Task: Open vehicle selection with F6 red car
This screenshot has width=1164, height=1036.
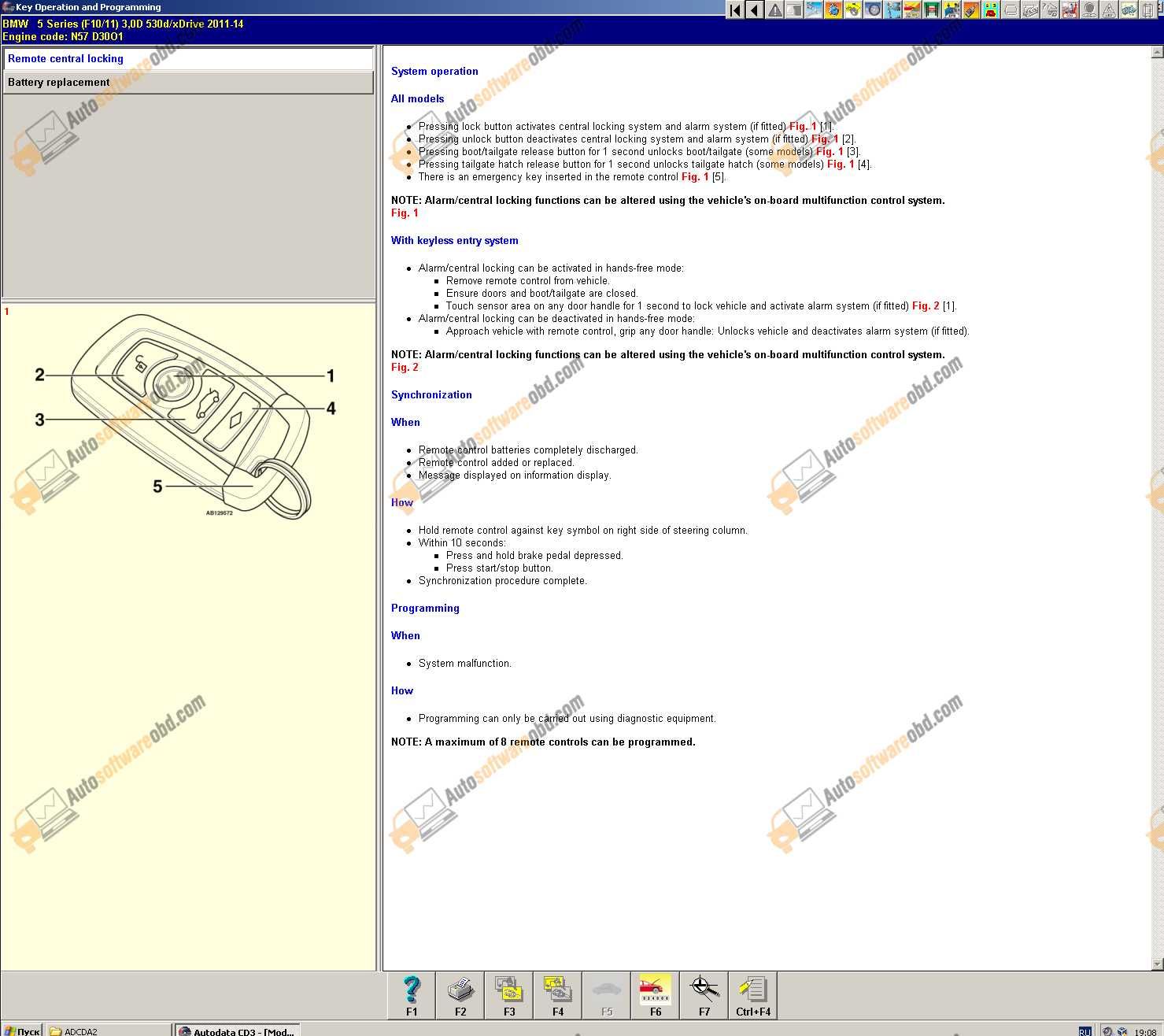Action: click(656, 996)
